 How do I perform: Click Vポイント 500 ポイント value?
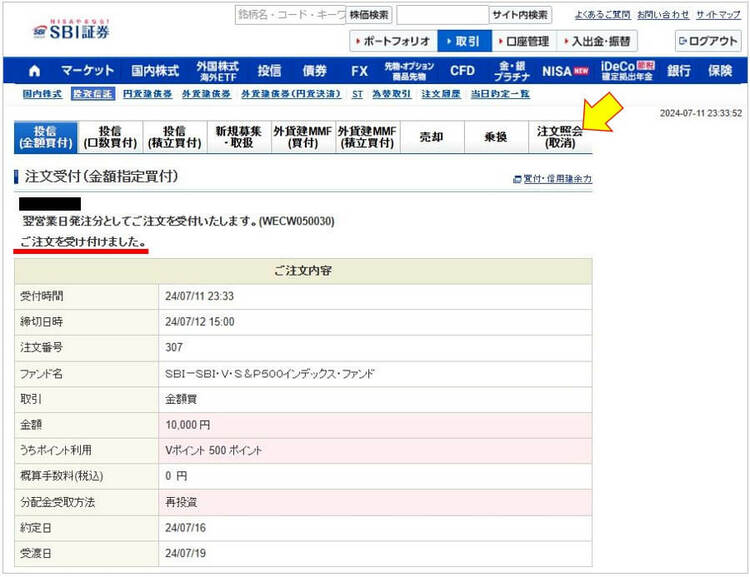[x=213, y=451]
